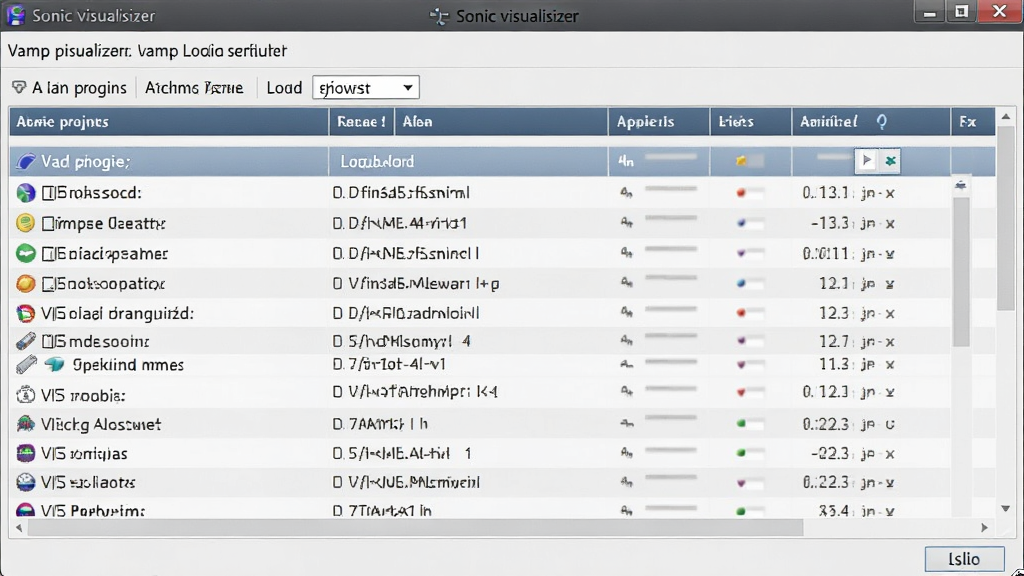The image size is (1024, 576).
Task: Click the icon of 'VIS Pɑrbʋtim:' row
Action: coord(25,511)
